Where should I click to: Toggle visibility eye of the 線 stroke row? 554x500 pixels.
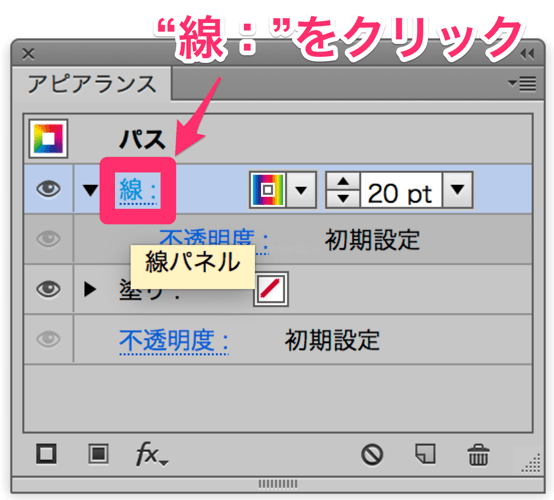[48, 188]
